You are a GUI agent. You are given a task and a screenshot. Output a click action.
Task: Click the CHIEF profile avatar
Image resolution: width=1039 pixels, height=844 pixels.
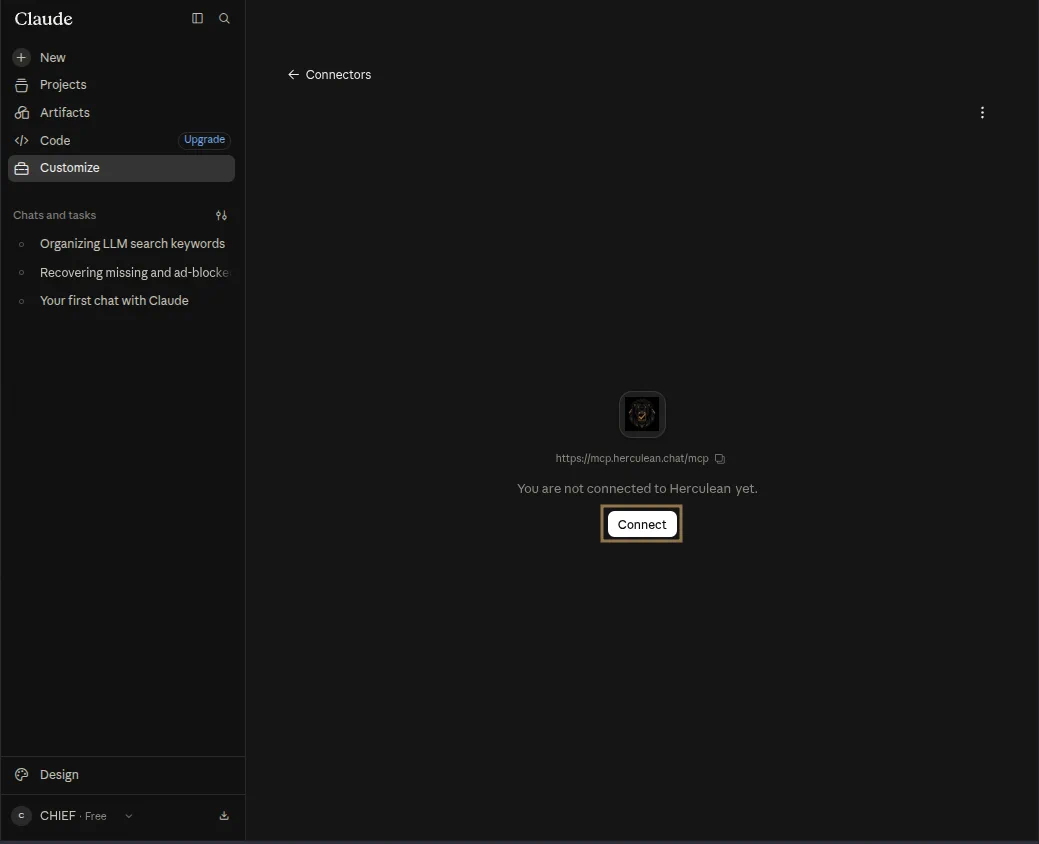(x=21, y=816)
